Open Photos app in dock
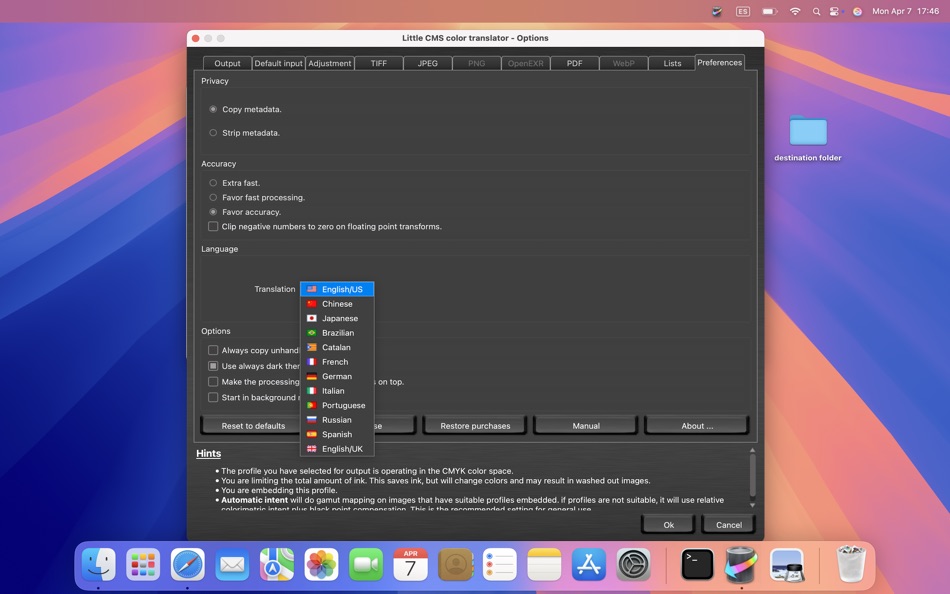Screen dimensions: 950x594 tap(321, 564)
